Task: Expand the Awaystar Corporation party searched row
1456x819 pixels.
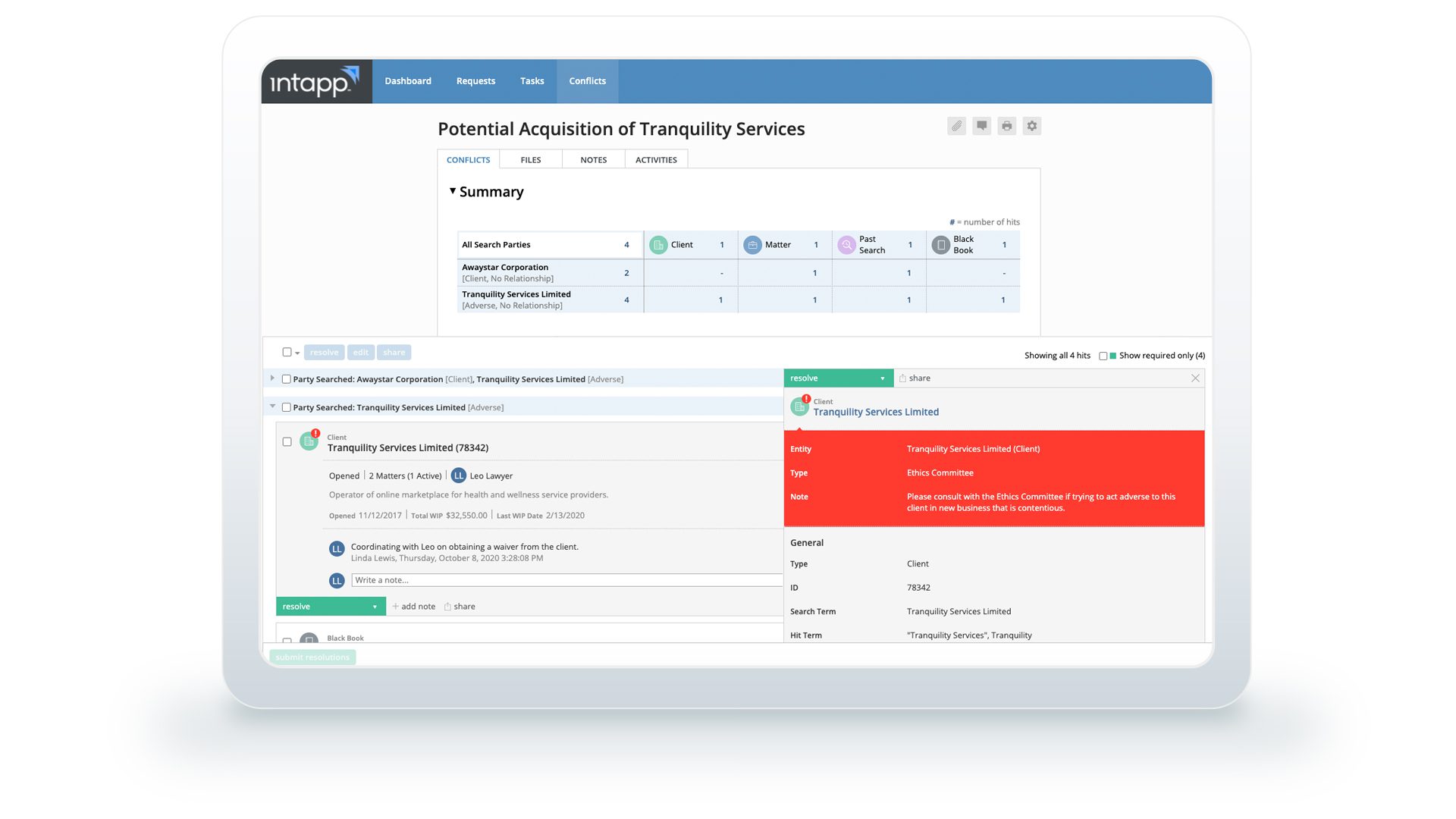Action: tap(272, 378)
